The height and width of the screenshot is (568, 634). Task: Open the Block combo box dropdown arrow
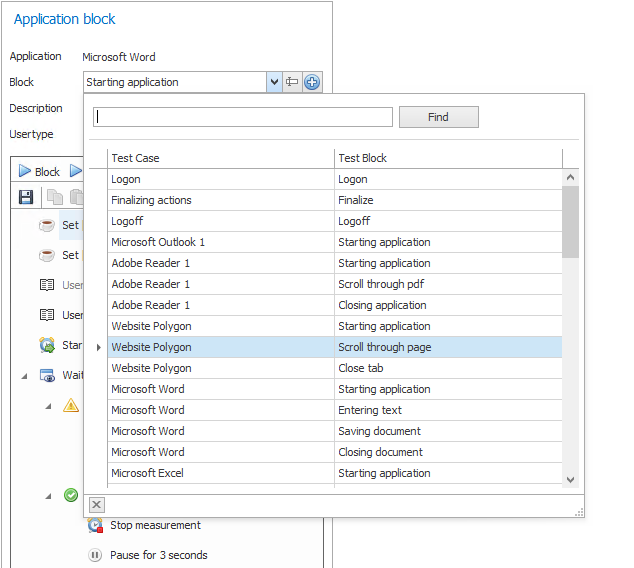click(274, 82)
